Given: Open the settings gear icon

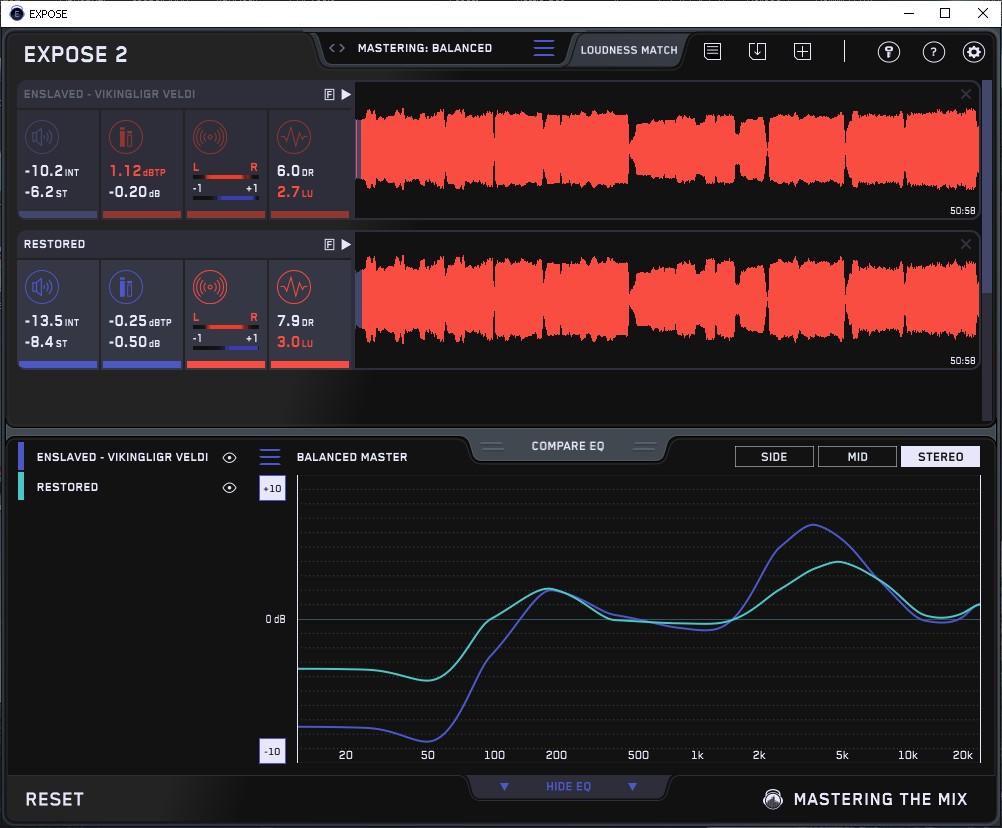Looking at the screenshot, I should tap(974, 52).
